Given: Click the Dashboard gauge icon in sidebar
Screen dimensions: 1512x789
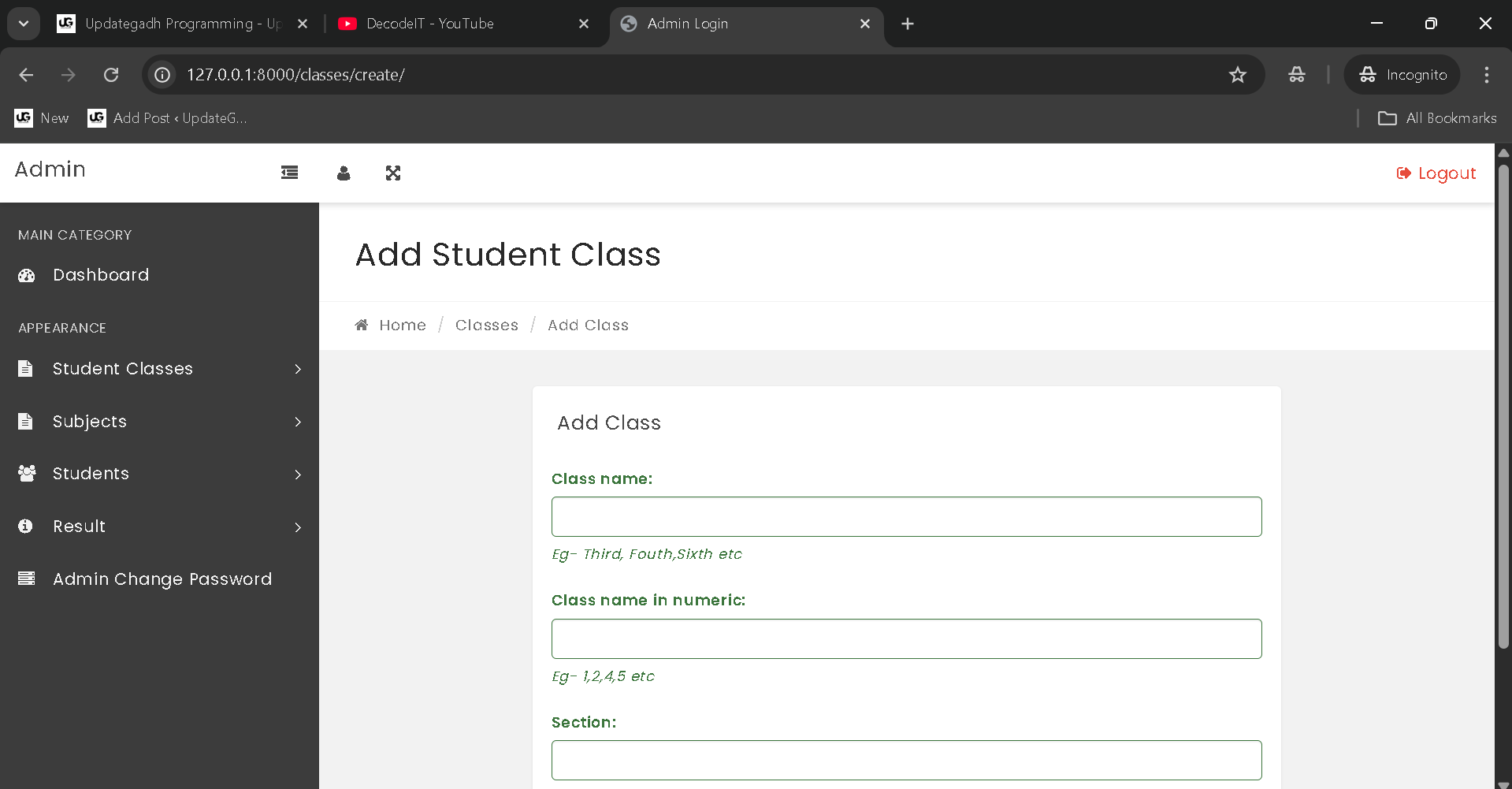Looking at the screenshot, I should coord(27,275).
